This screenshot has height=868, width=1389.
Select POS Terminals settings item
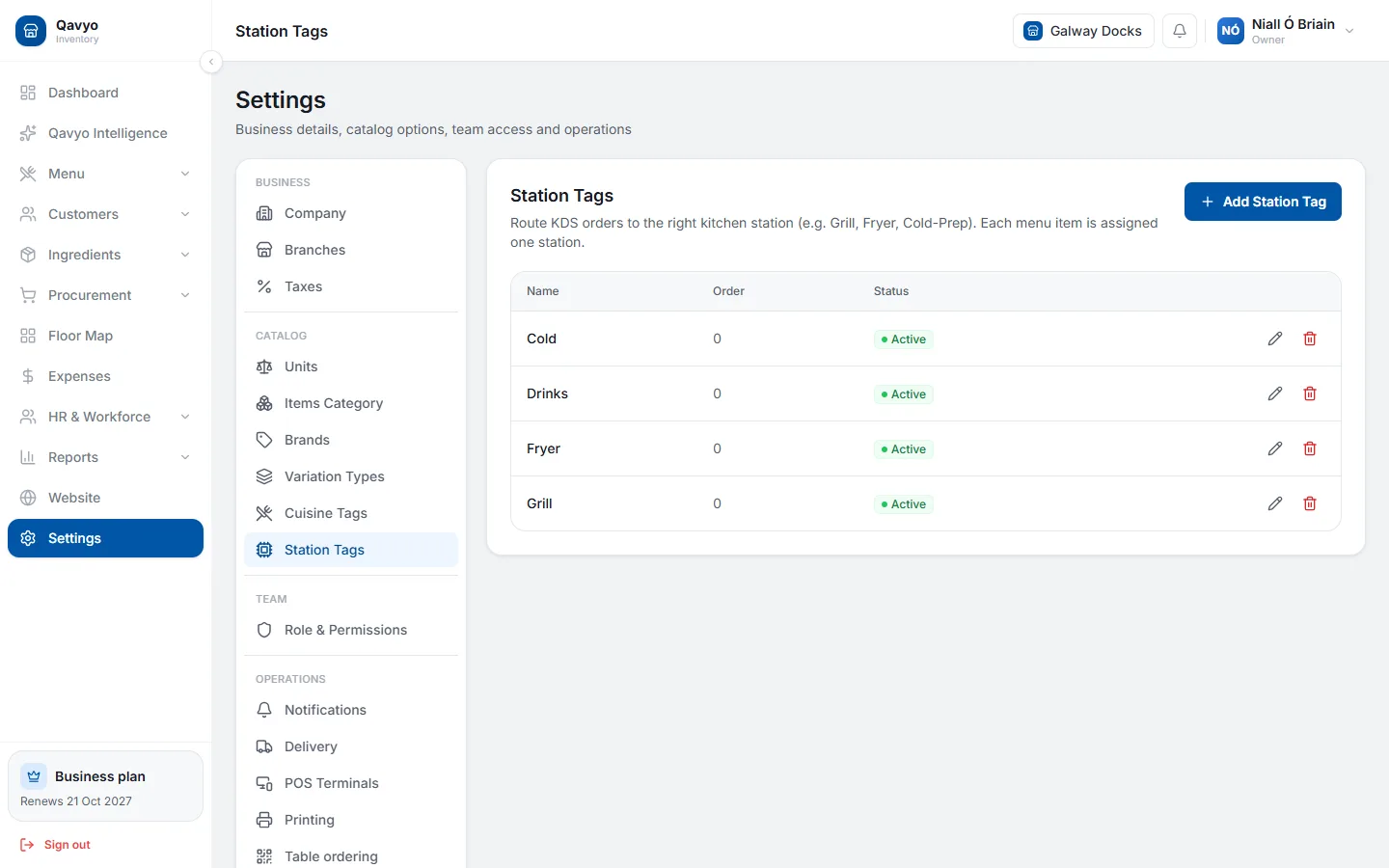[351, 783]
